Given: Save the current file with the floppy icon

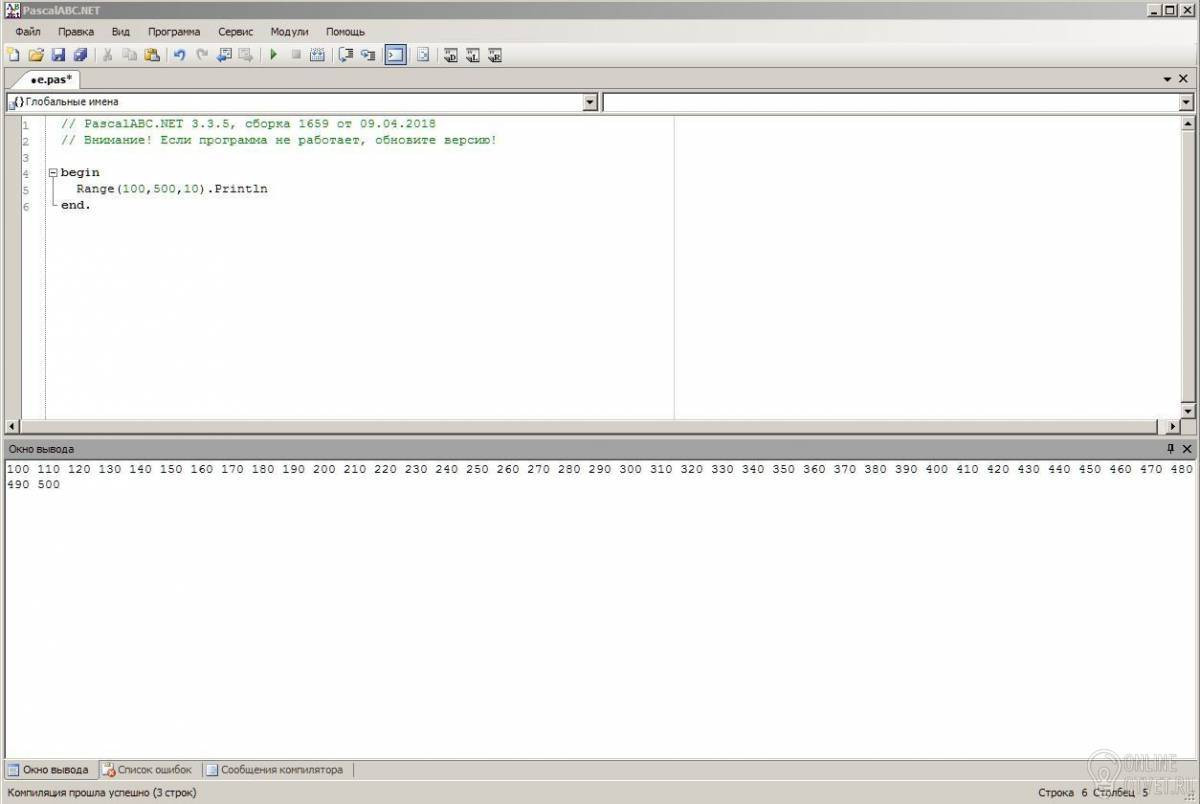Looking at the screenshot, I should tap(58, 55).
